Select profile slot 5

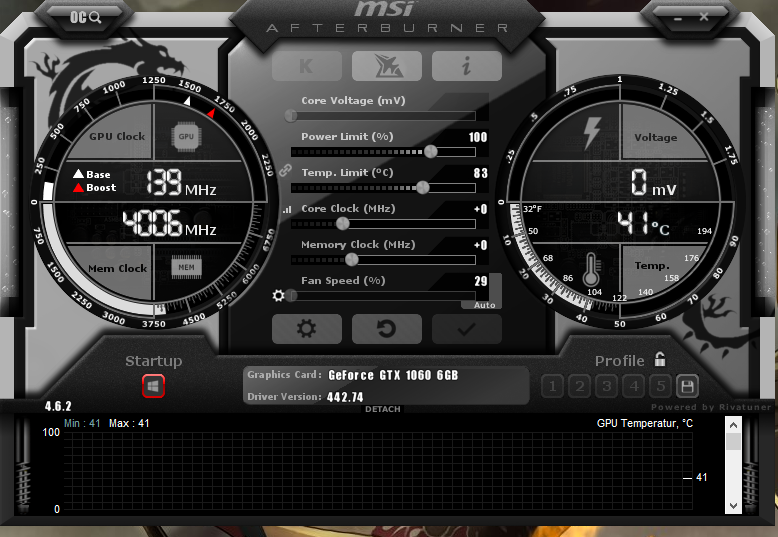coord(660,386)
